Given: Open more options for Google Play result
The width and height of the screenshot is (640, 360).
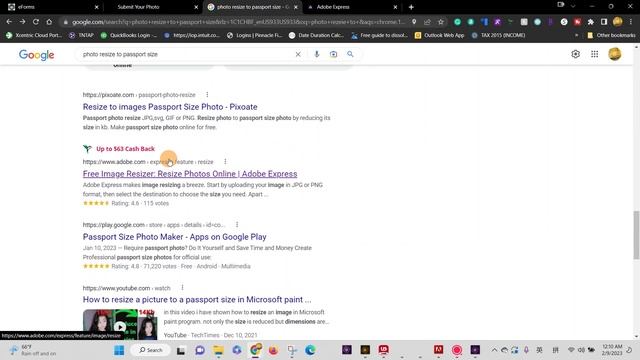Looking at the screenshot, I should tap(237, 224).
